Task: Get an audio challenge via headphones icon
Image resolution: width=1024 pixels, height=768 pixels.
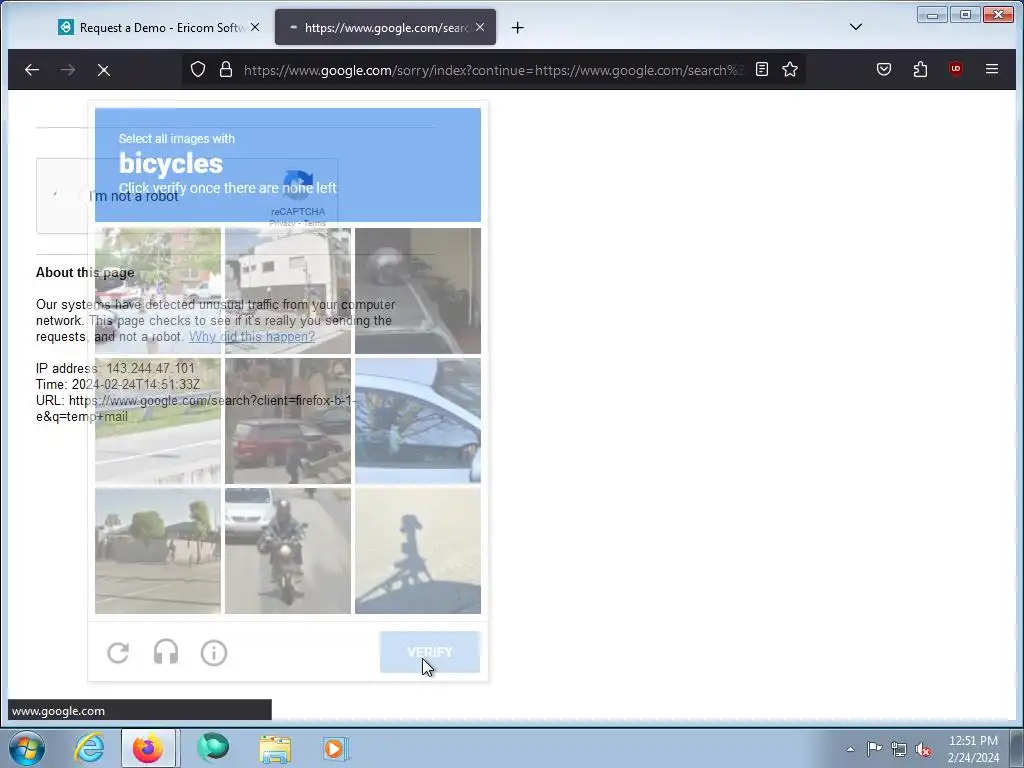Action: (x=166, y=652)
